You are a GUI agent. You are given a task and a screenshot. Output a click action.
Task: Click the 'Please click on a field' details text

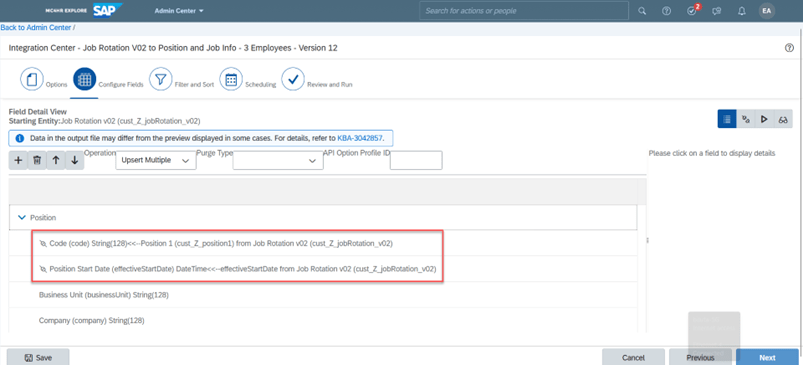(711, 153)
